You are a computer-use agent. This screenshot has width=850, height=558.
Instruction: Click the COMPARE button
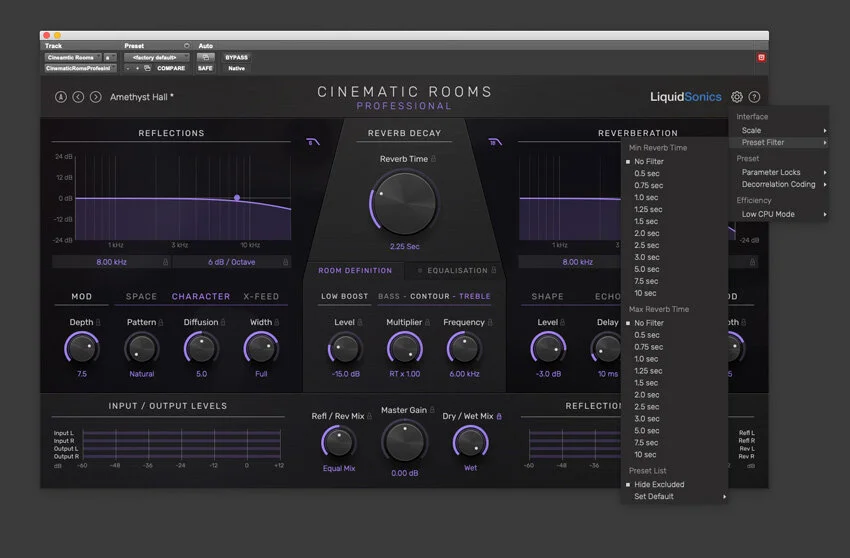pos(171,68)
